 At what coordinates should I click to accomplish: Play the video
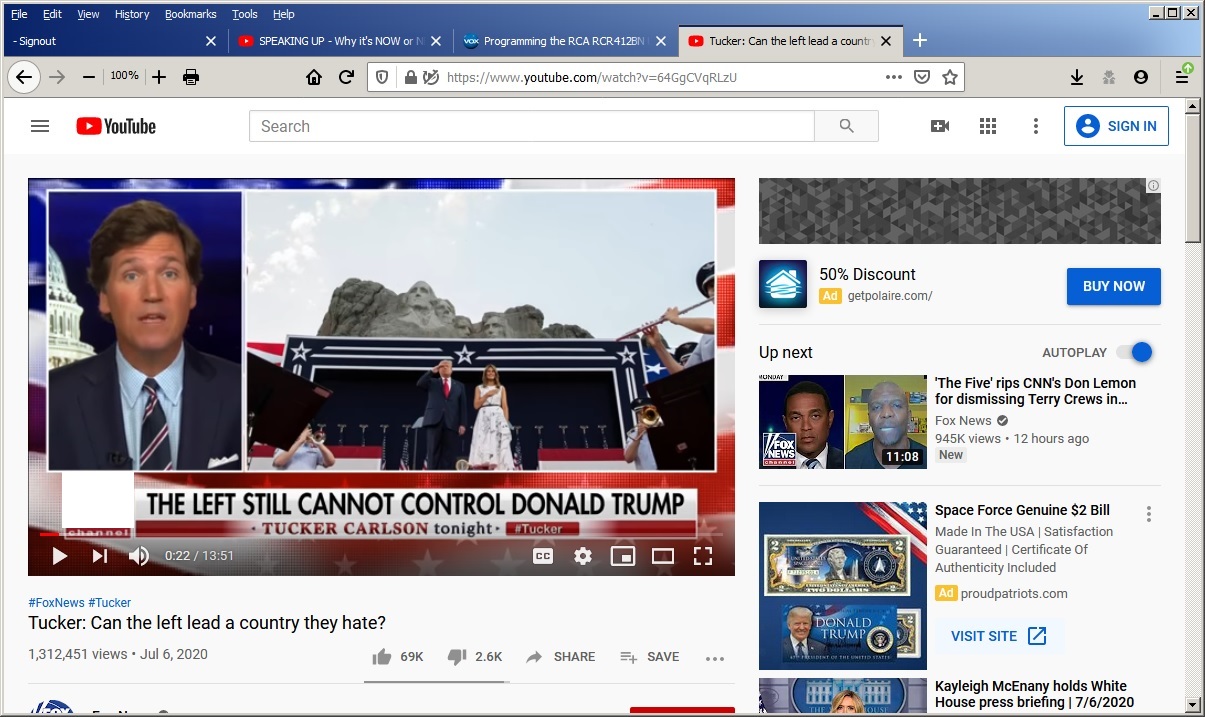pyautogui.click(x=59, y=556)
